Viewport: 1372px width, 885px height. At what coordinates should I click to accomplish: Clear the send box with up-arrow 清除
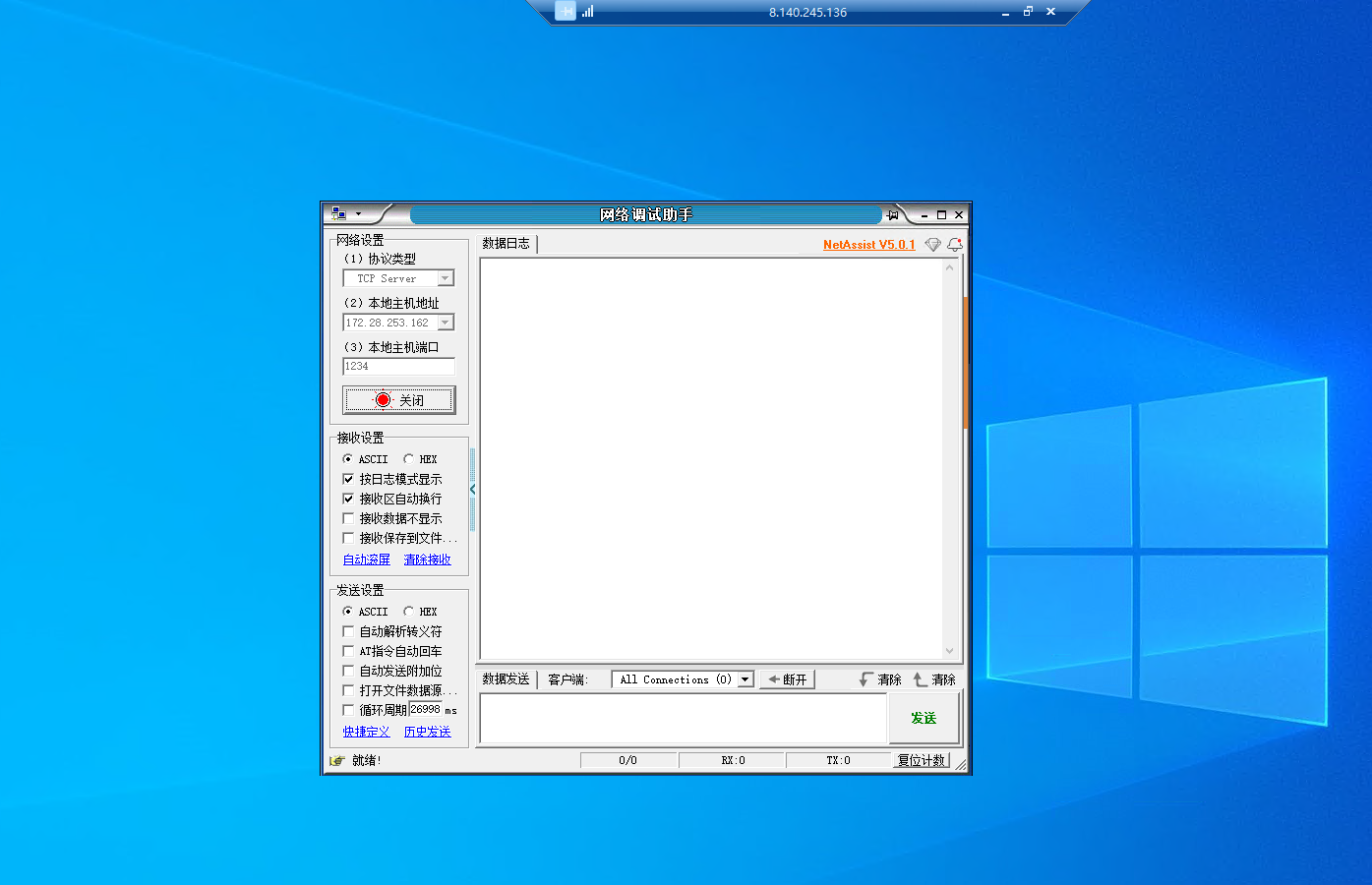[x=934, y=679]
